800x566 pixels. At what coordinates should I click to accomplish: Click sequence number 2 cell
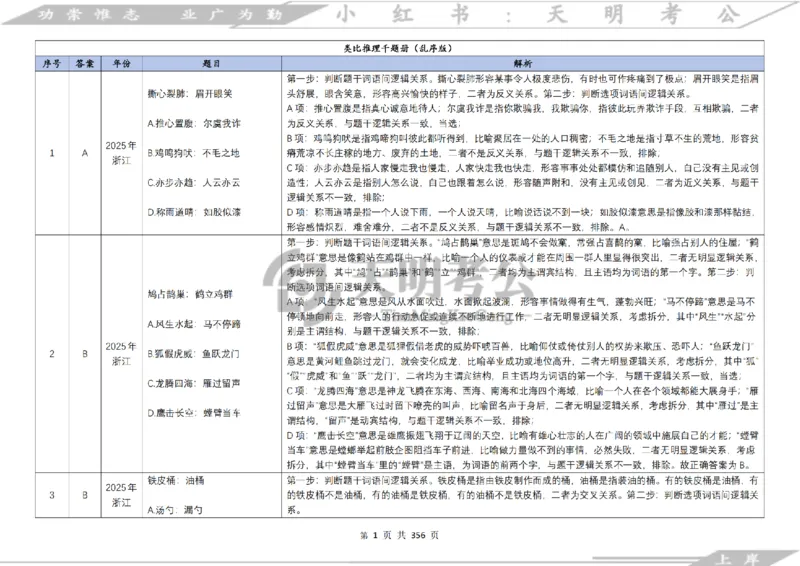click(52, 354)
